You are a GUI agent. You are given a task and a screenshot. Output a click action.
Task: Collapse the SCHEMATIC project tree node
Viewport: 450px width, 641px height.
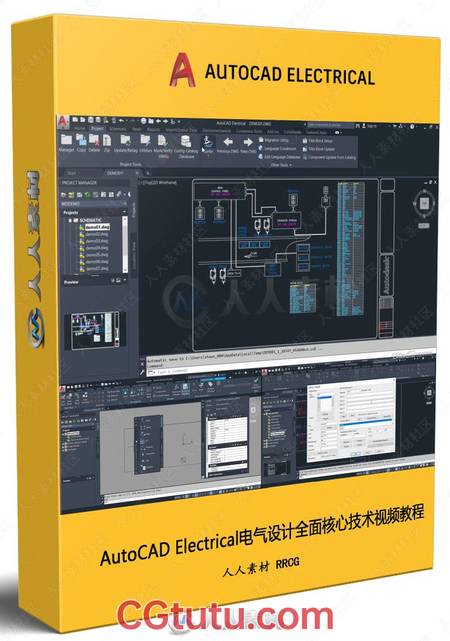(x=70, y=220)
